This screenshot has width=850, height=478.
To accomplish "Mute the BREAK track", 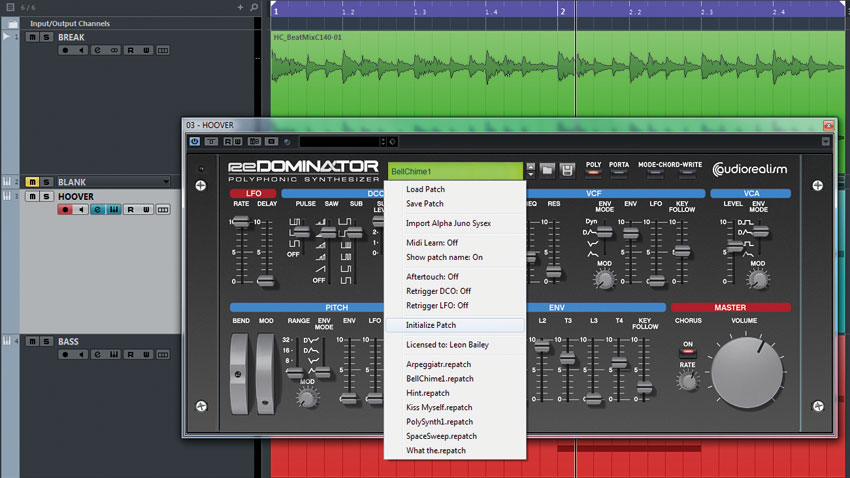I will click(32, 37).
